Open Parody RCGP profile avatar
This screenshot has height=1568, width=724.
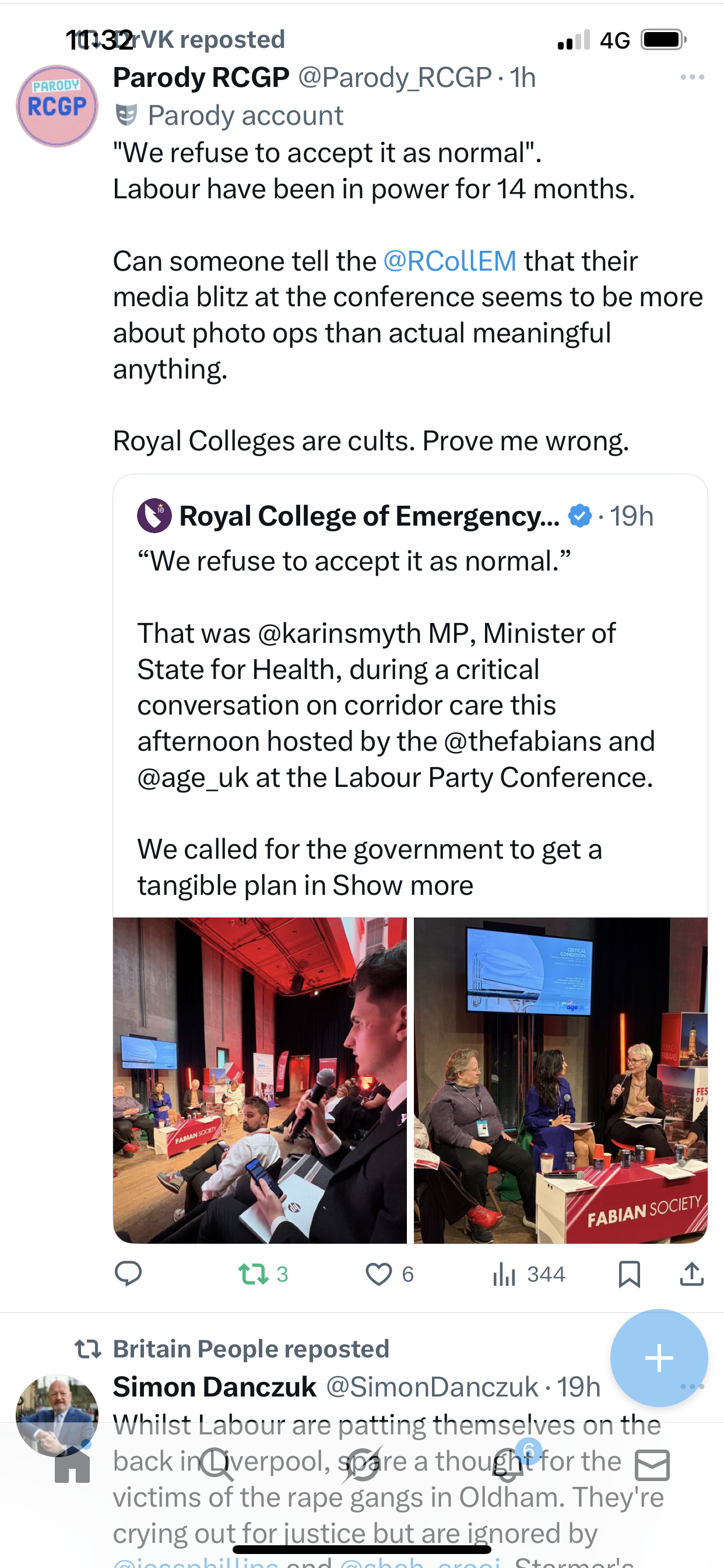pyautogui.click(x=57, y=107)
